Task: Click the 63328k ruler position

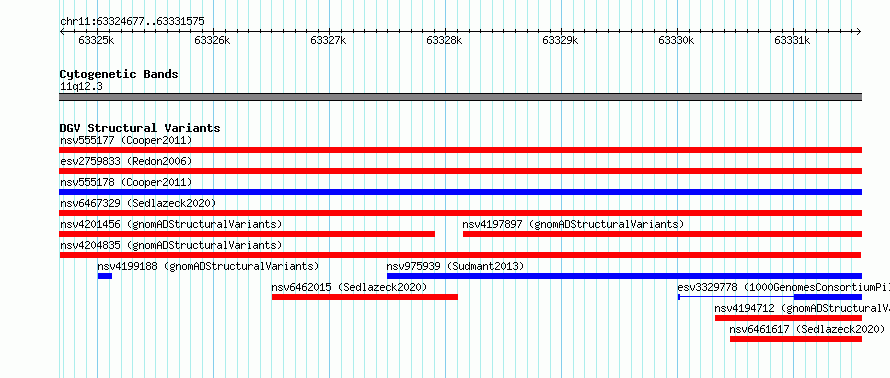Action: (444, 40)
